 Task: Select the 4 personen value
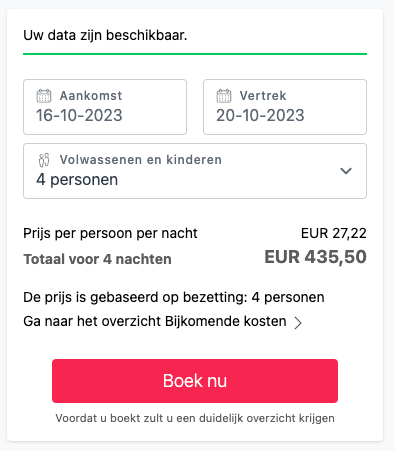pos(77,180)
